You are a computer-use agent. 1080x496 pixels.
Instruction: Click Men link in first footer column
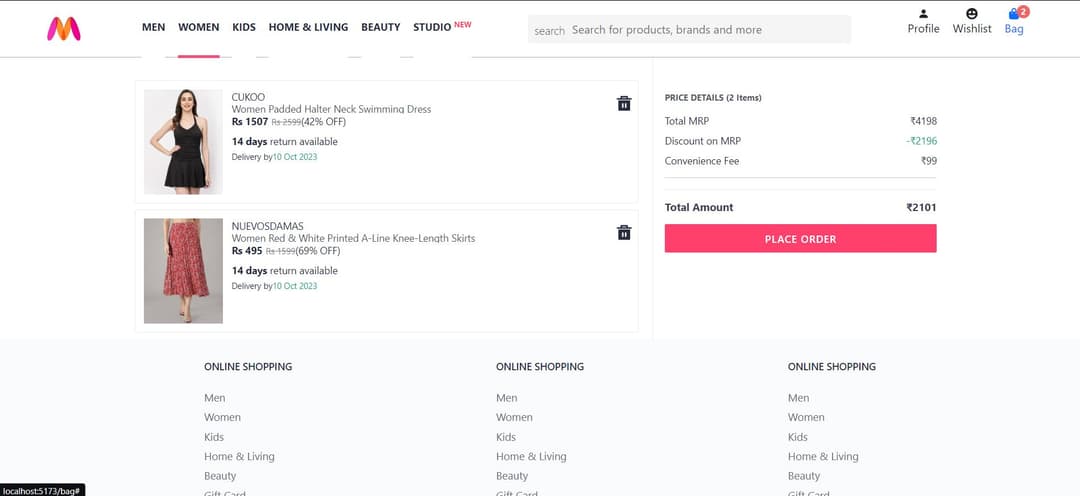214,397
